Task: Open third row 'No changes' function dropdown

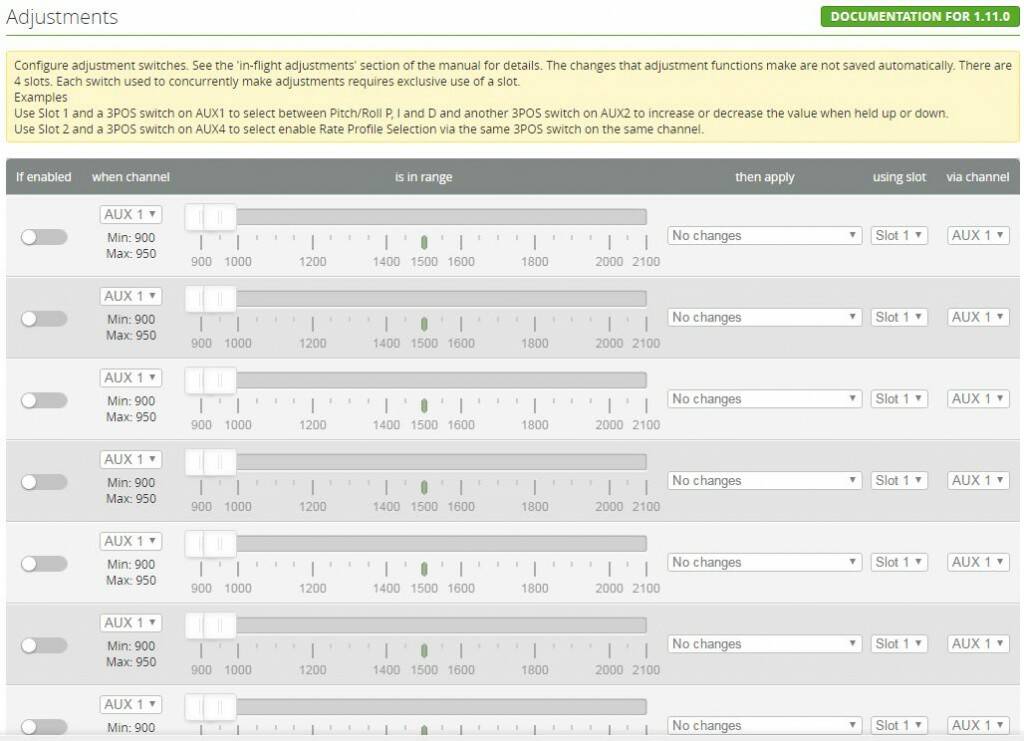Action: (x=764, y=398)
